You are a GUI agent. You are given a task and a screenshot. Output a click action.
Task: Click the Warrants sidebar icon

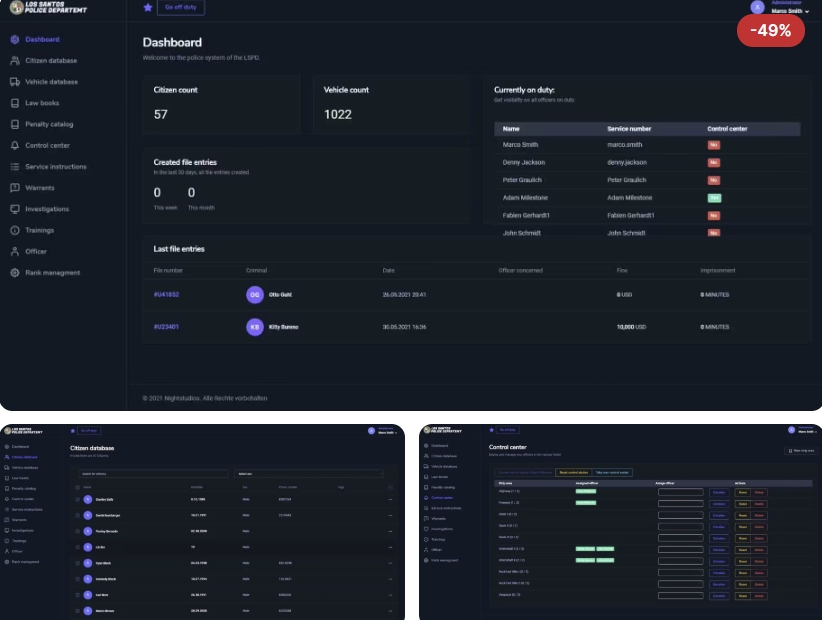15,188
